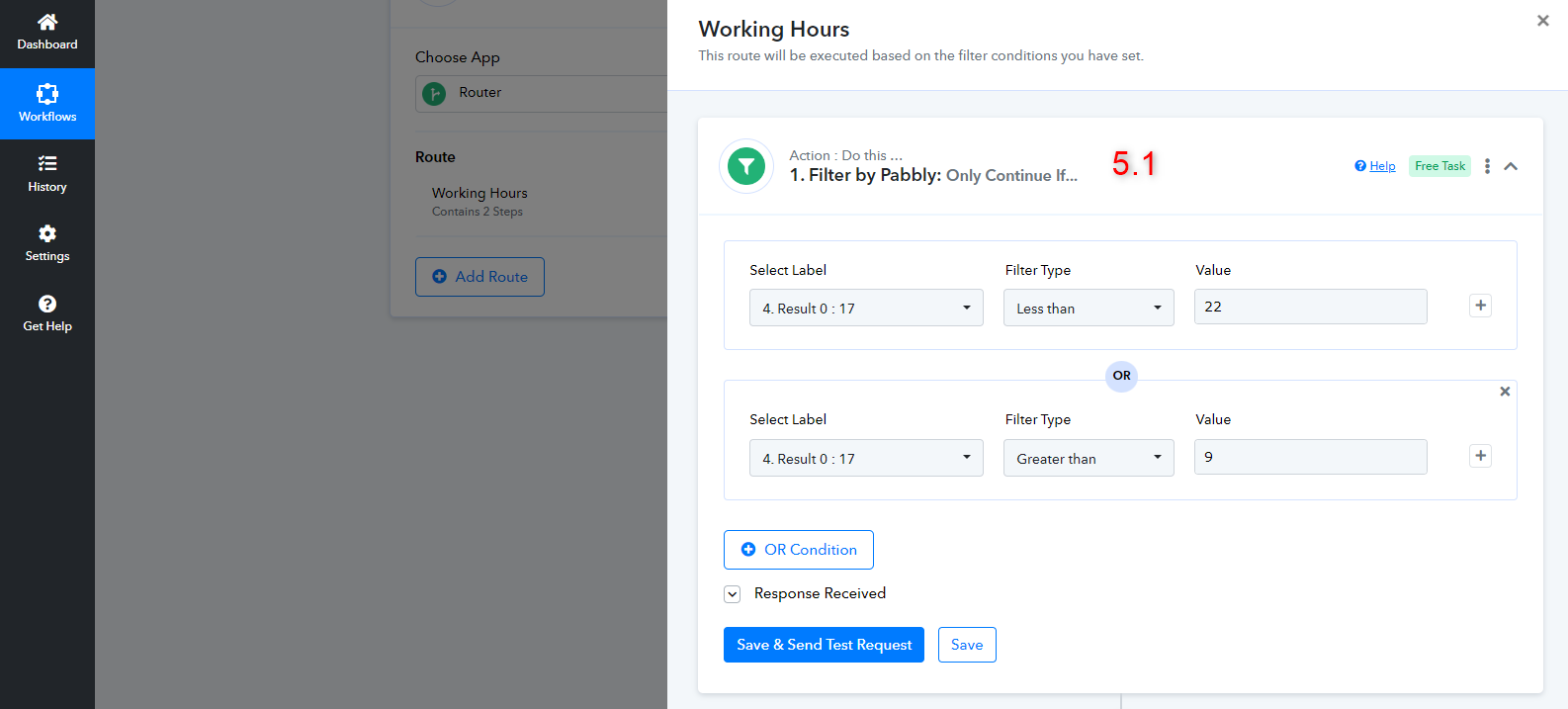Open Select Label dropdown in first condition
1568x709 pixels.
[x=866, y=308]
